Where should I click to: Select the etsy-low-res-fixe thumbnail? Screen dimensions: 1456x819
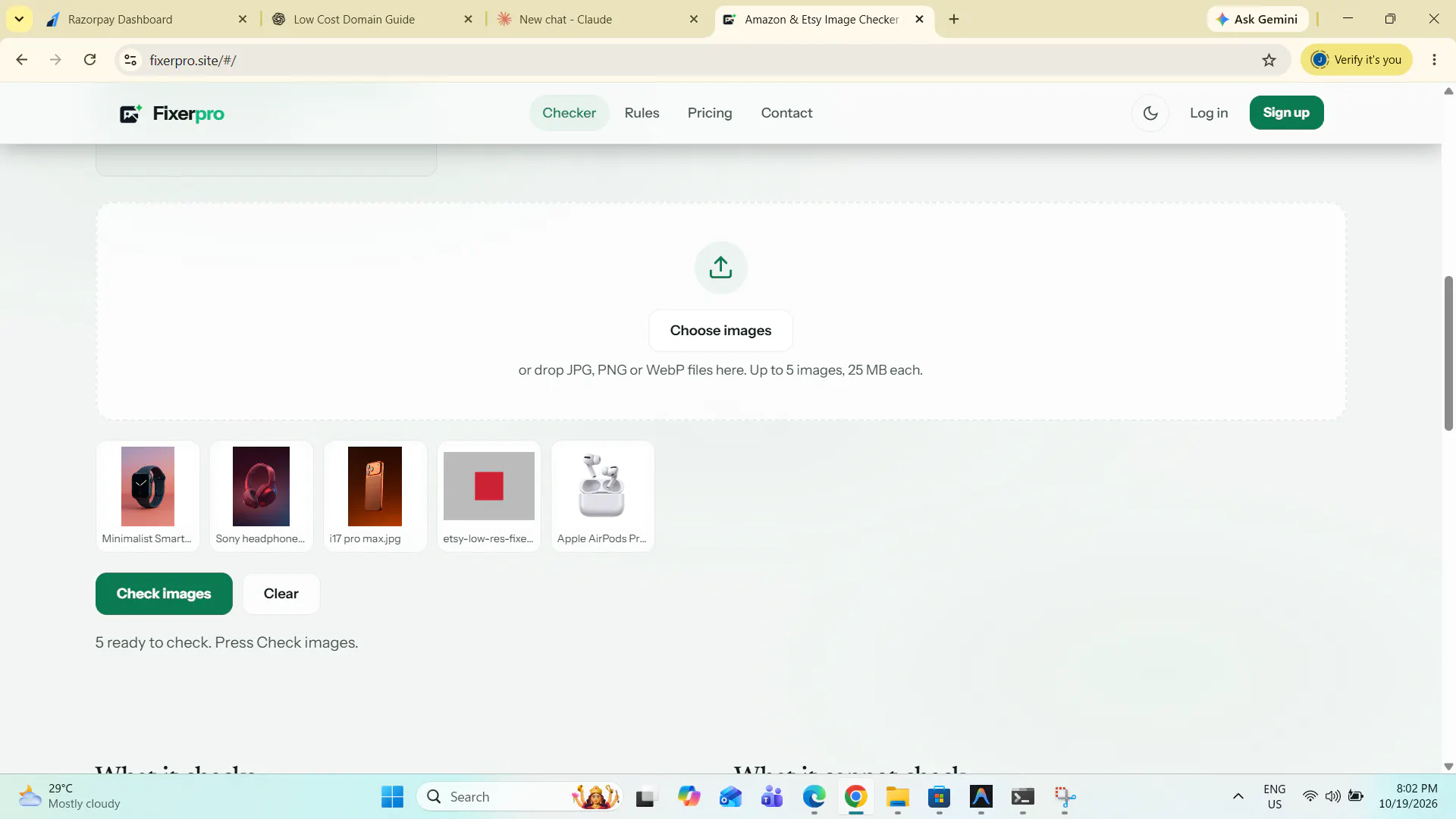tap(488, 496)
